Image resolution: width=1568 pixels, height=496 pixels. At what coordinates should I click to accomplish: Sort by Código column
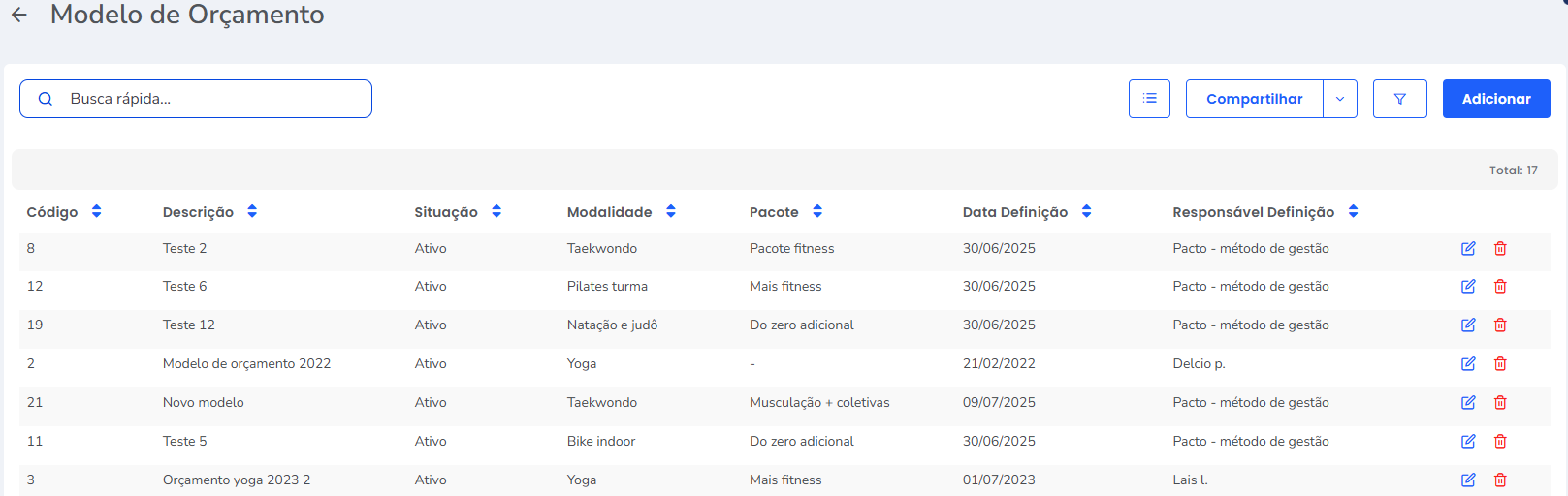tap(96, 212)
